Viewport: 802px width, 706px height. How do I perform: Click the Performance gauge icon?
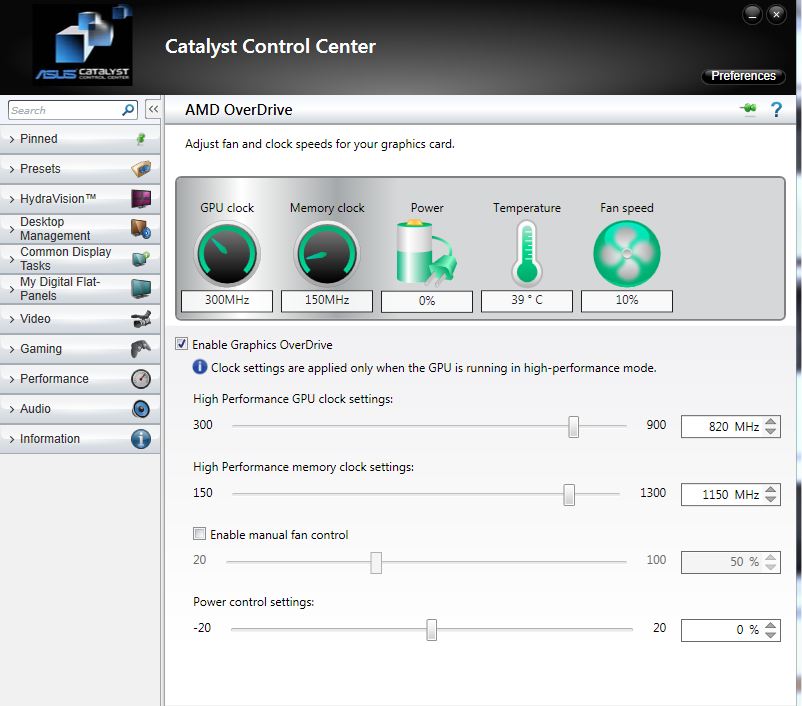tap(141, 379)
